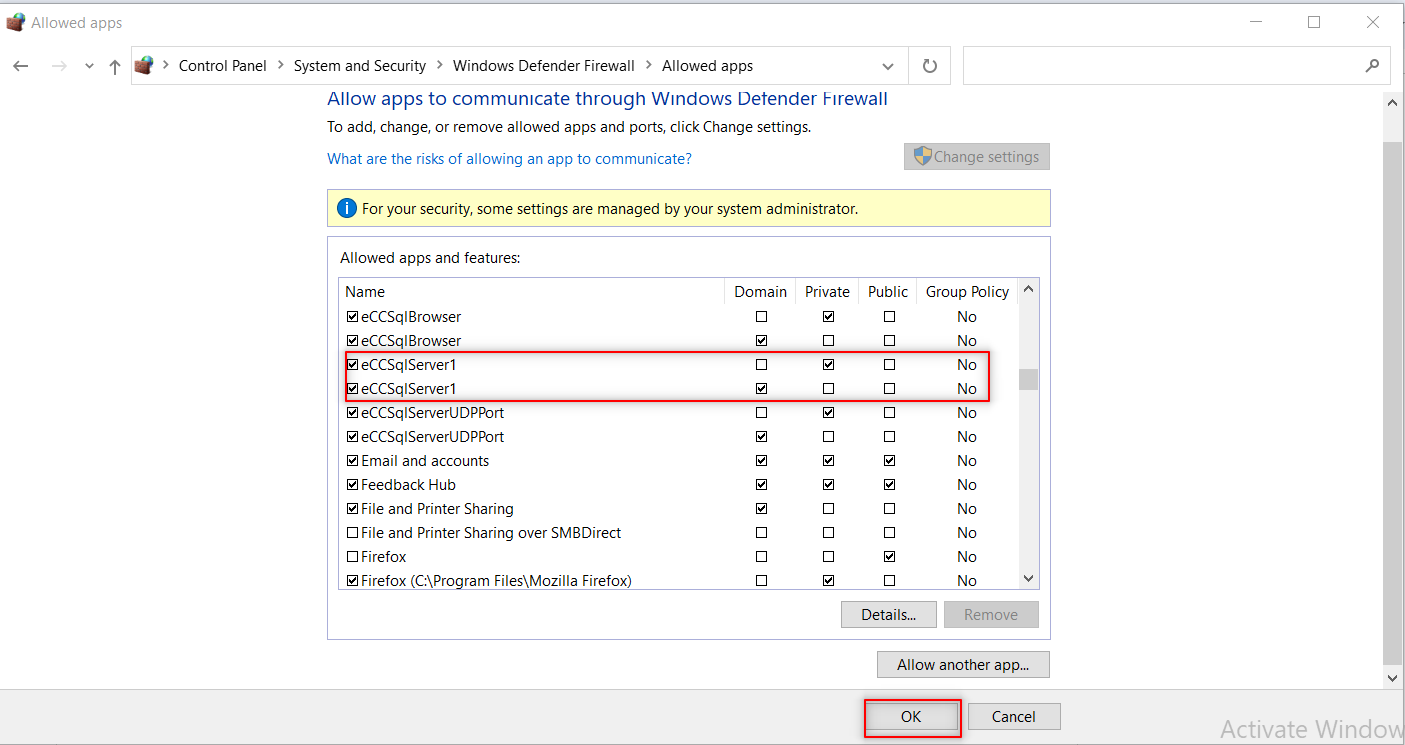This screenshot has height=745, width=1405.
Task: Confirm with the OK button
Action: pos(911,717)
